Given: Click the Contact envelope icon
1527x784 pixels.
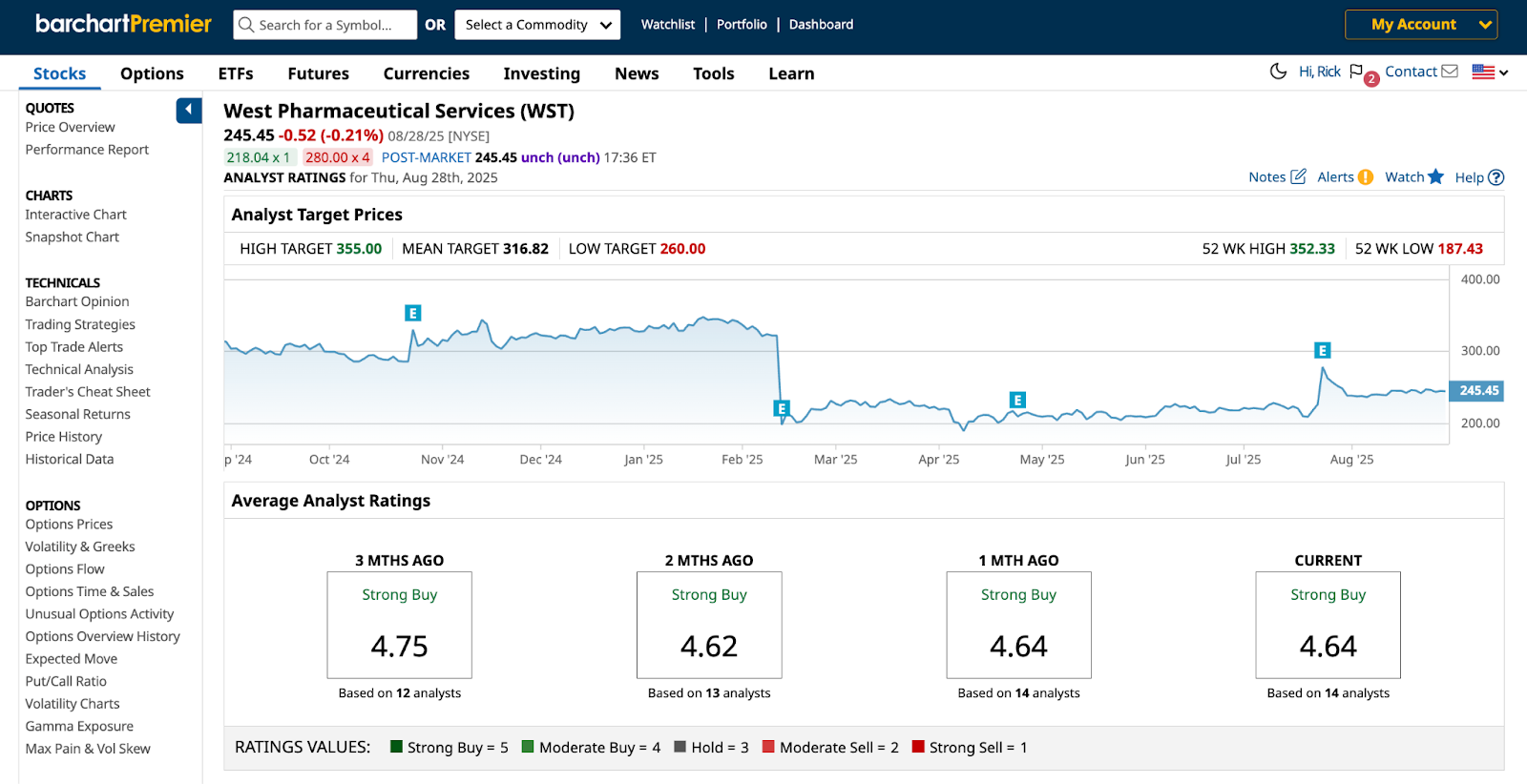Looking at the screenshot, I should coord(1450,72).
